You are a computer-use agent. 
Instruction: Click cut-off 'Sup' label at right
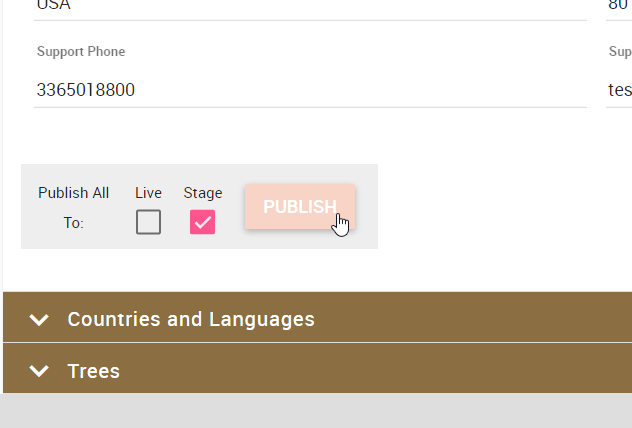click(x=619, y=52)
